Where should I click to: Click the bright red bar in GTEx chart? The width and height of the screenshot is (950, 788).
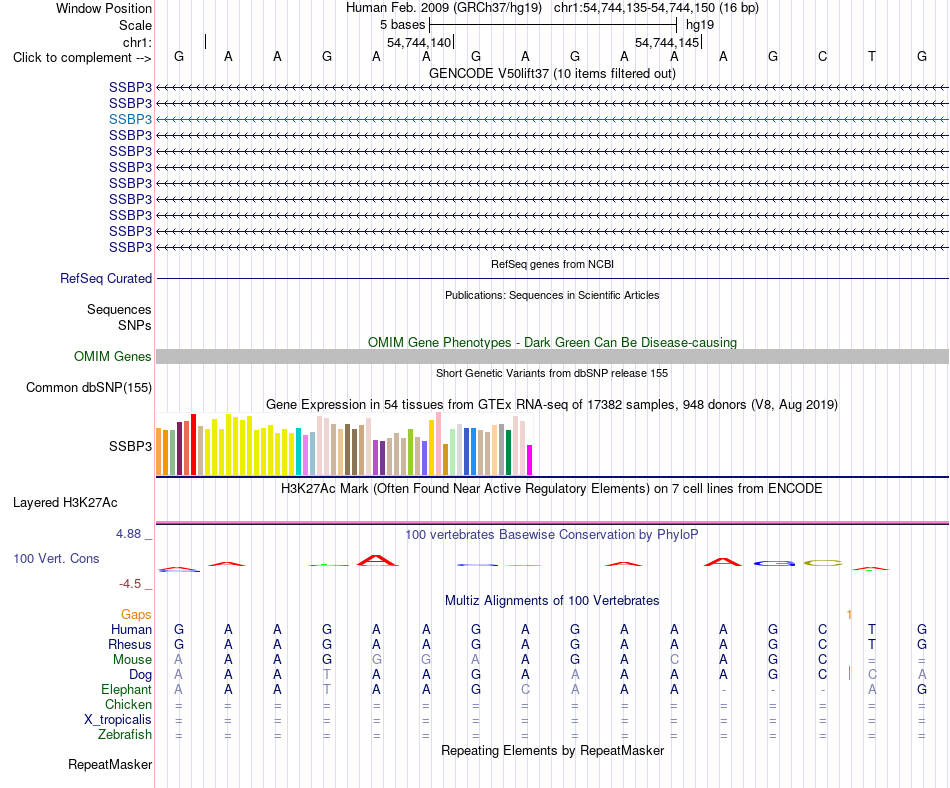pos(193,445)
